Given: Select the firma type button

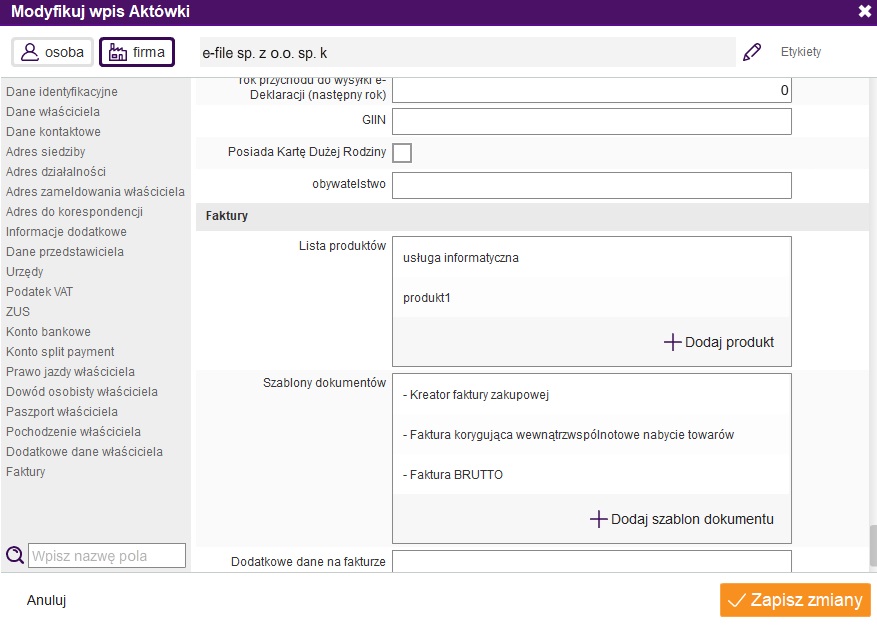Looking at the screenshot, I should tap(136, 52).
